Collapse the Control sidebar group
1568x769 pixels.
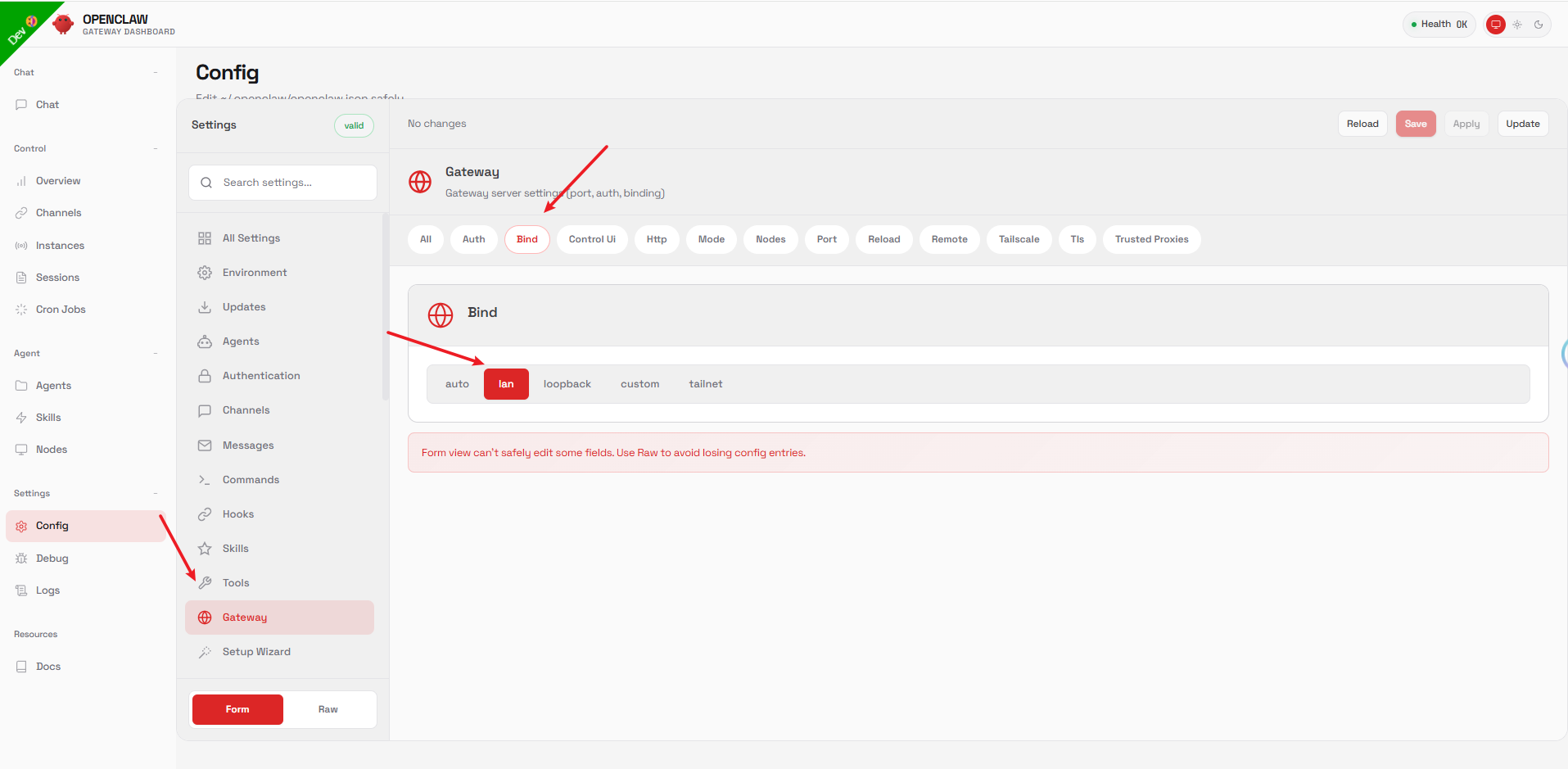coord(155,149)
